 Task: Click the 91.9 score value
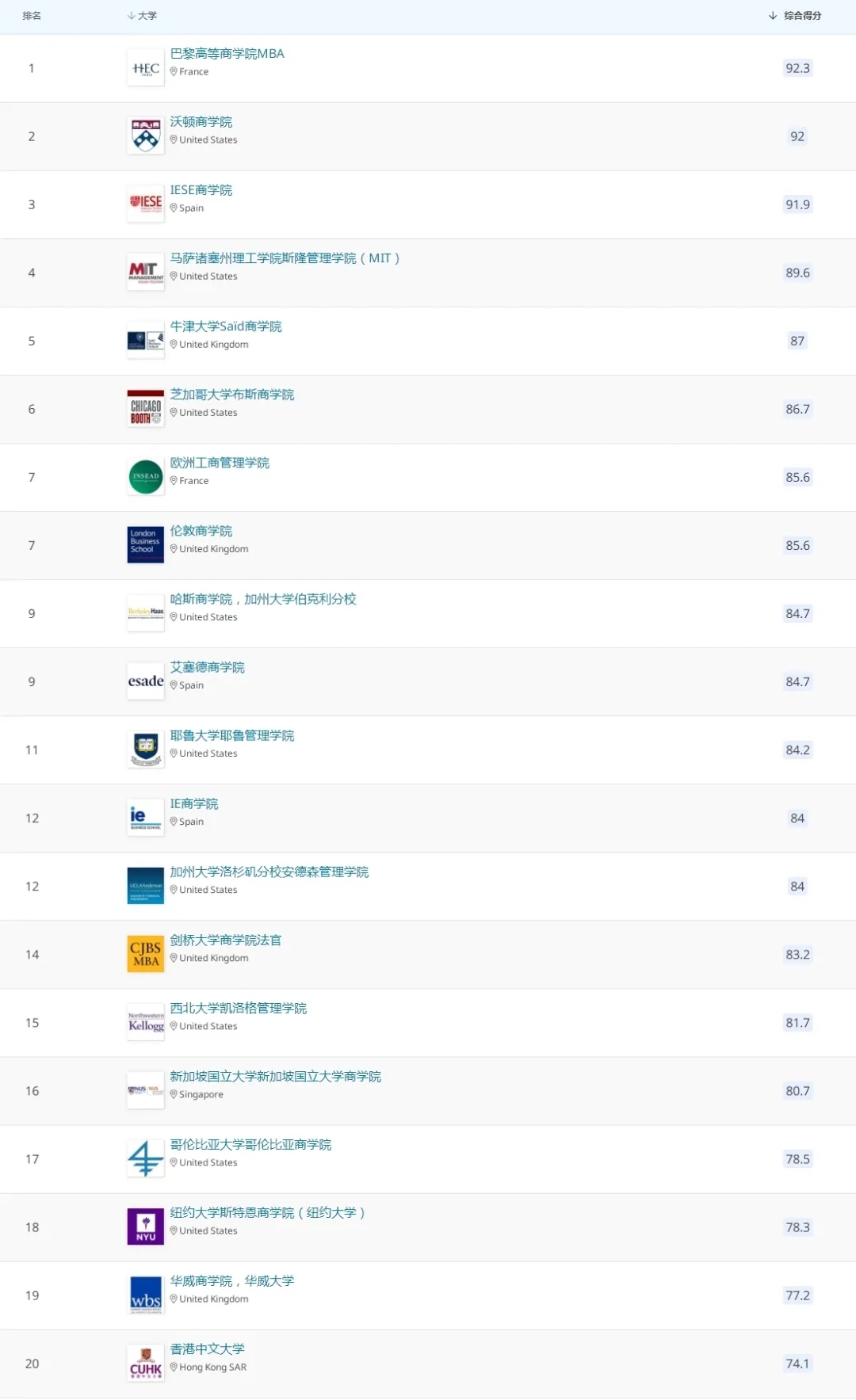[797, 204]
